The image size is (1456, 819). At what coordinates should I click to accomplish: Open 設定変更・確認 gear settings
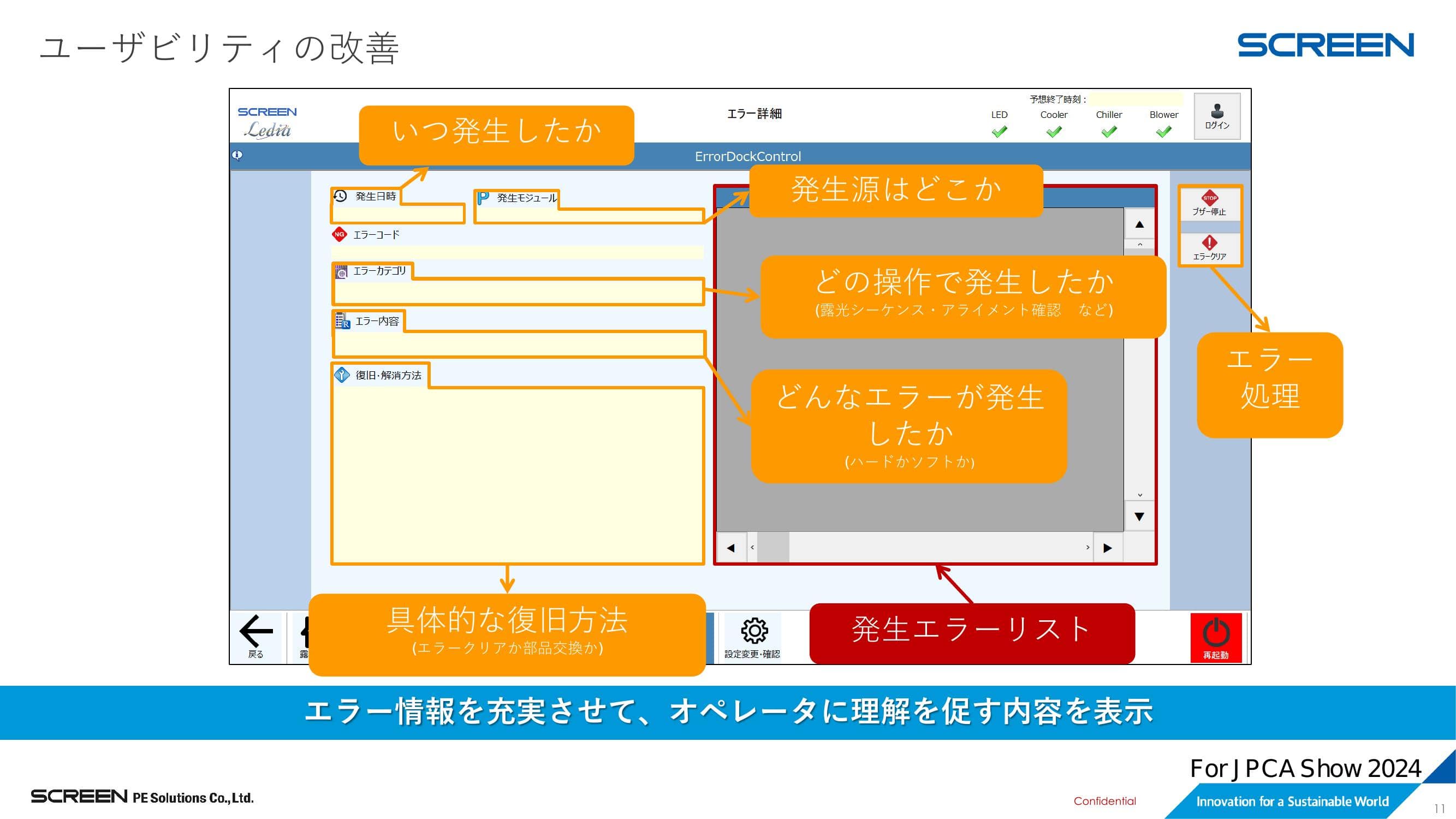tap(754, 631)
